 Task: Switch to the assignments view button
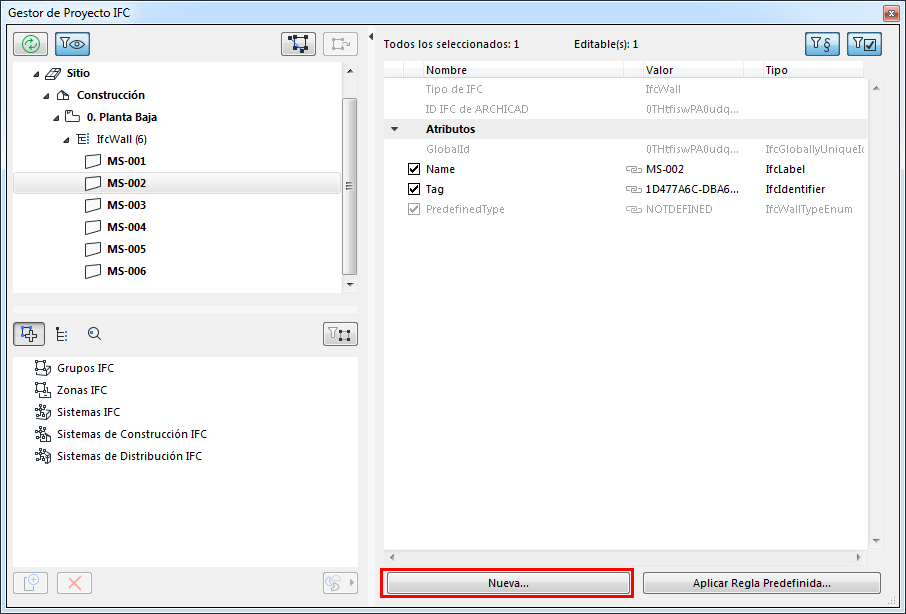(x=29, y=334)
